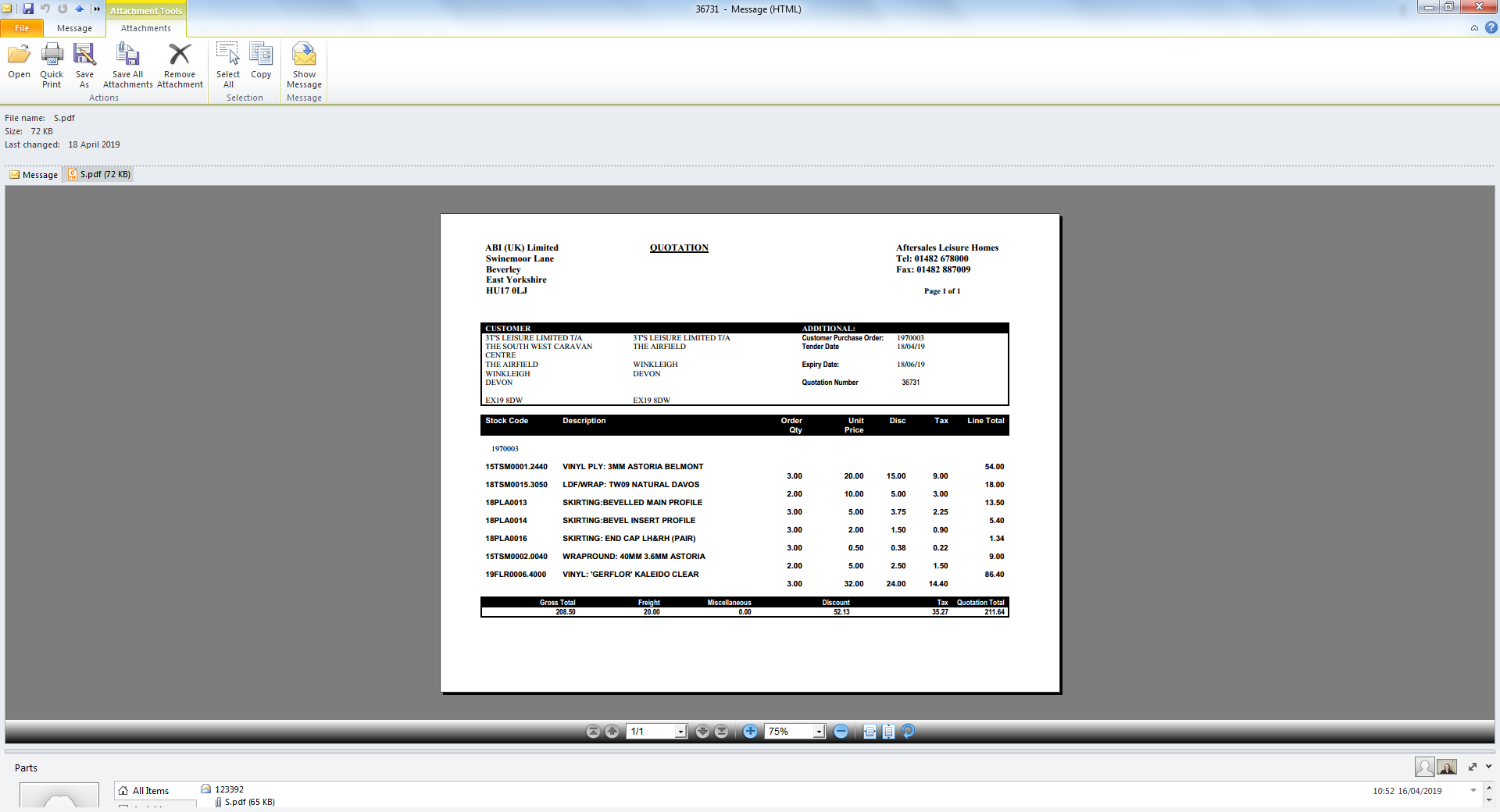Open the attachment with the Open icon
Screen dimensions: 1500x812
(x=19, y=61)
